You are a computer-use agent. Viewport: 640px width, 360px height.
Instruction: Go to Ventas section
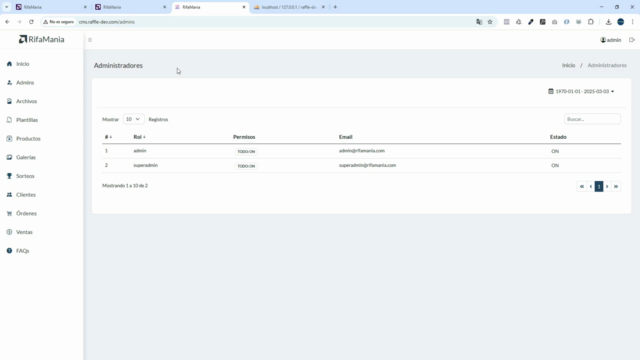(24, 232)
